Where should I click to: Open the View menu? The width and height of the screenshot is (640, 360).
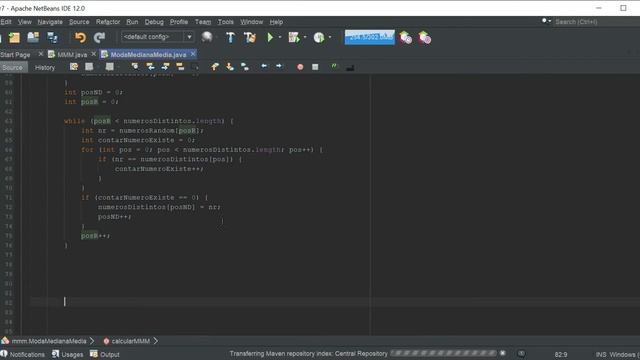pyautogui.click(x=24, y=22)
